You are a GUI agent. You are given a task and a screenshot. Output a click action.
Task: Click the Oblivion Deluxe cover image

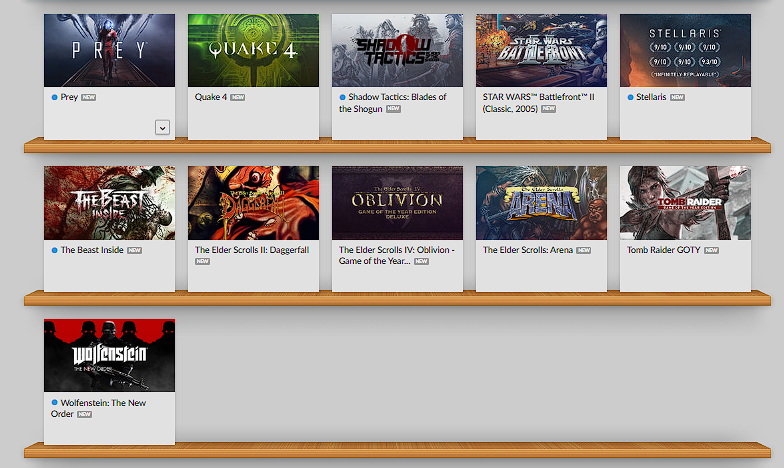point(398,203)
